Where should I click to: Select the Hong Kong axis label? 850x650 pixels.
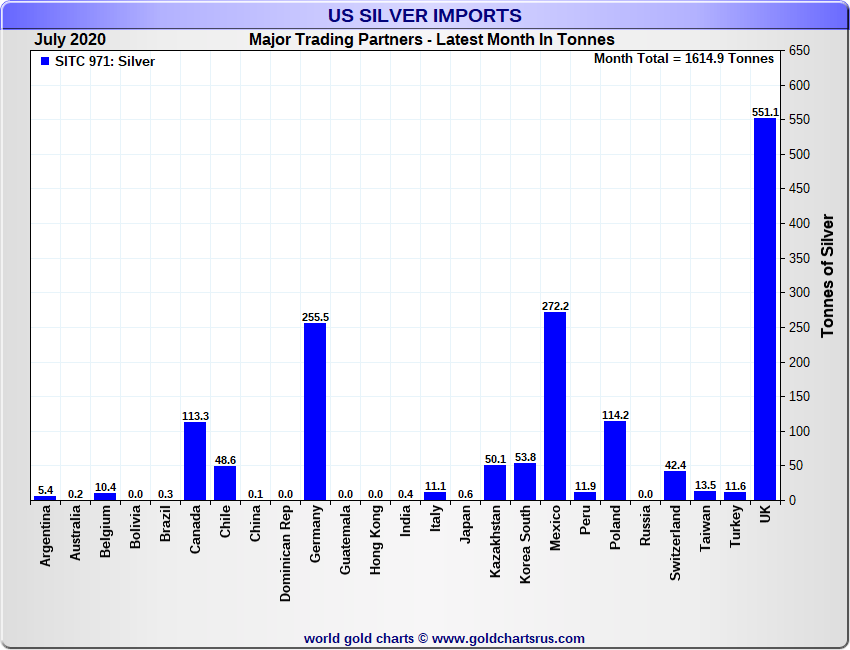[x=376, y=540]
